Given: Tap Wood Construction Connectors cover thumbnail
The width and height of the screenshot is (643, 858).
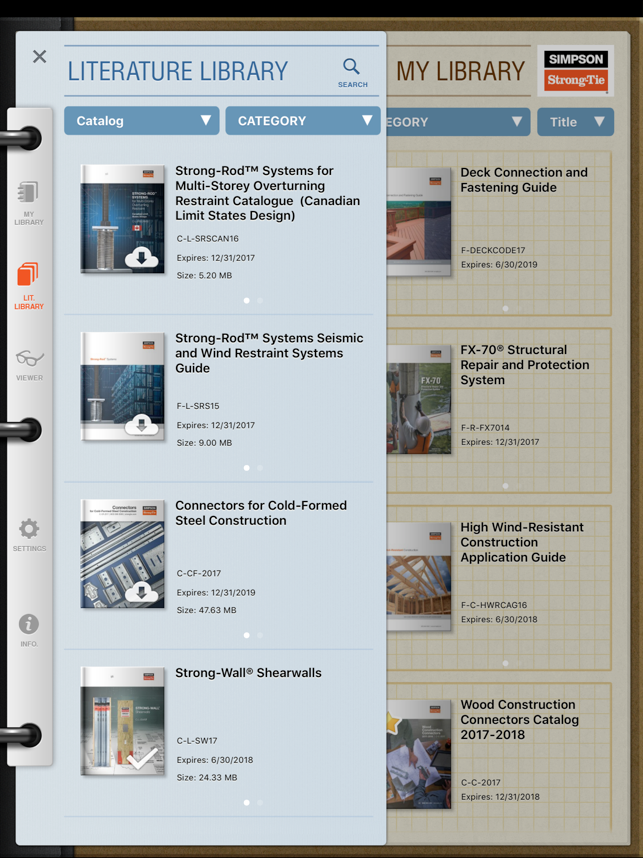Looking at the screenshot, I should pyautogui.click(x=419, y=755).
